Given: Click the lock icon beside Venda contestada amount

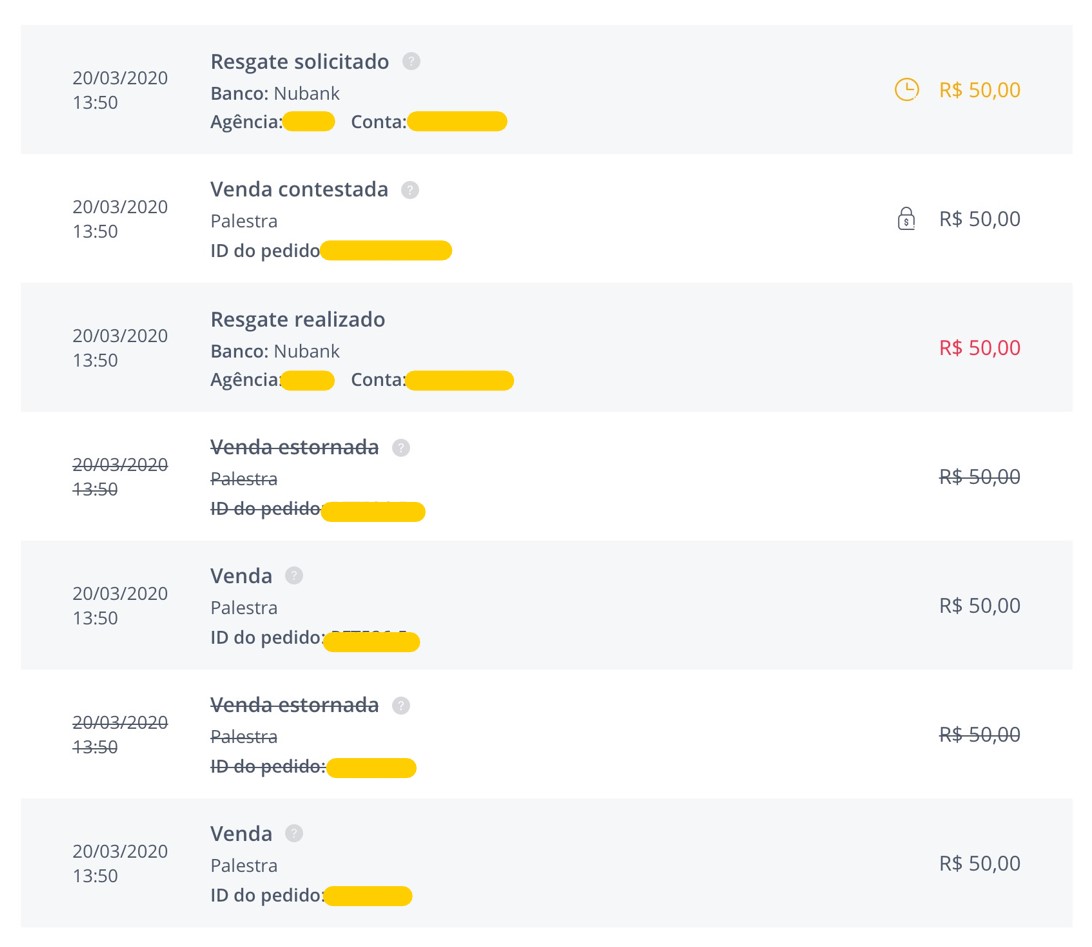Looking at the screenshot, I should [906, 219].
